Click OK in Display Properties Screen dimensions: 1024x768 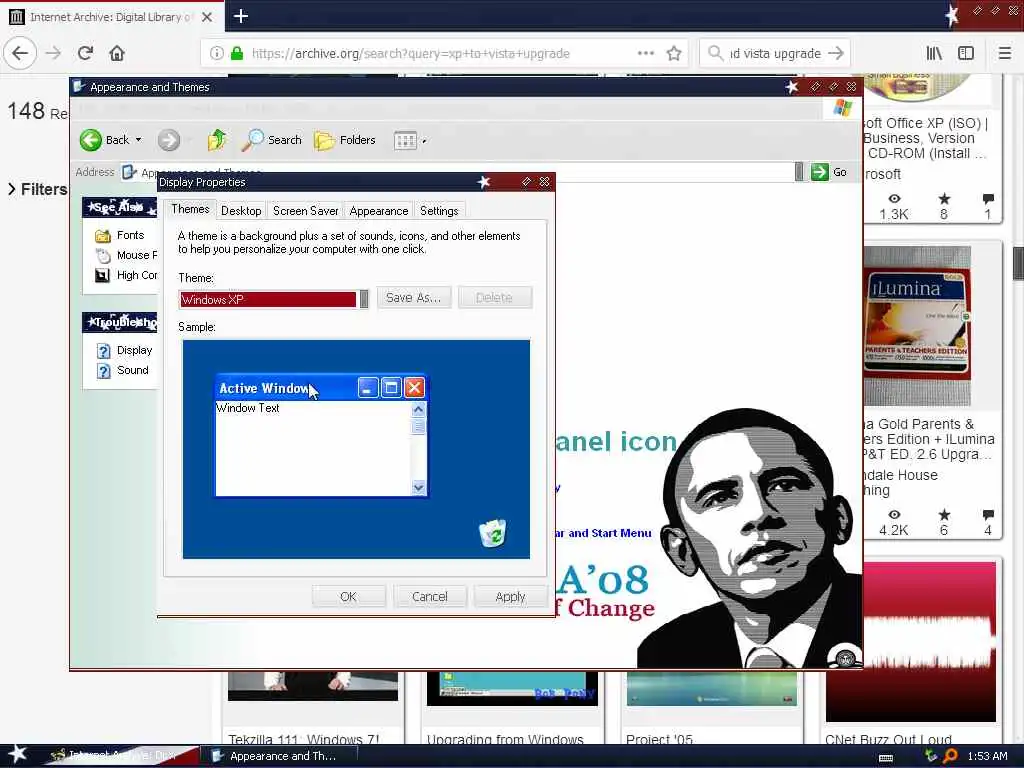[348, 596]
